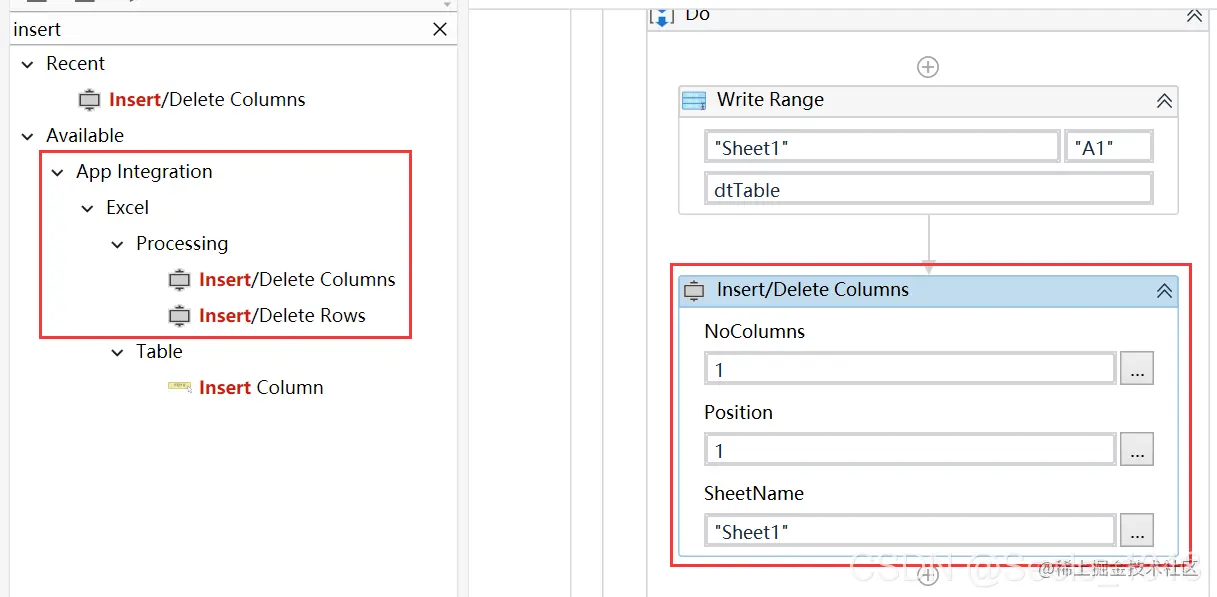1217x597 pixels.
Task: Collapse the Insert/Delete Columns activity card
Action: [x=1164, y=290]
